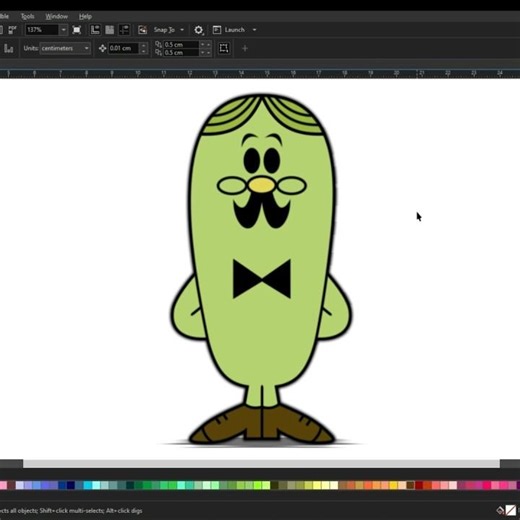This screenshot has width=520, height=520.
Task: Click the Full-screen preview icon
Action: click(77, 30)
